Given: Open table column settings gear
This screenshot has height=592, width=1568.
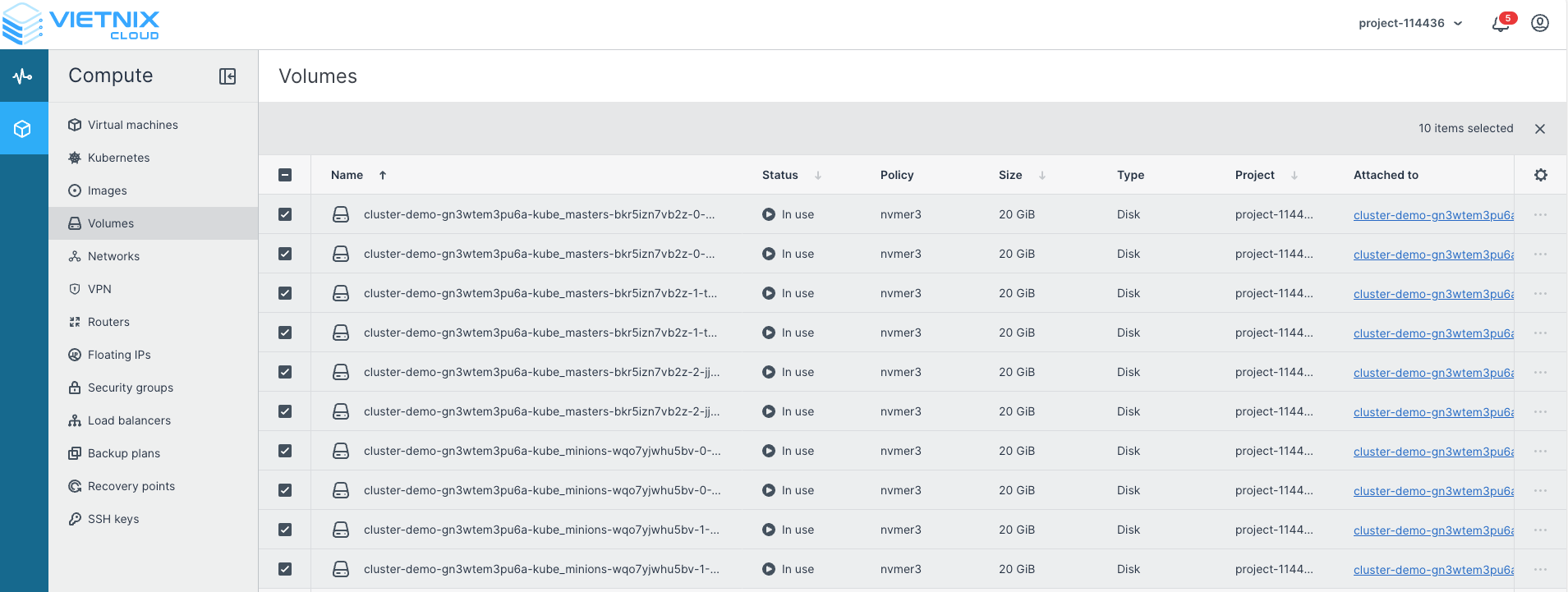Looking at the screenshot, I should pos(1540,175).
